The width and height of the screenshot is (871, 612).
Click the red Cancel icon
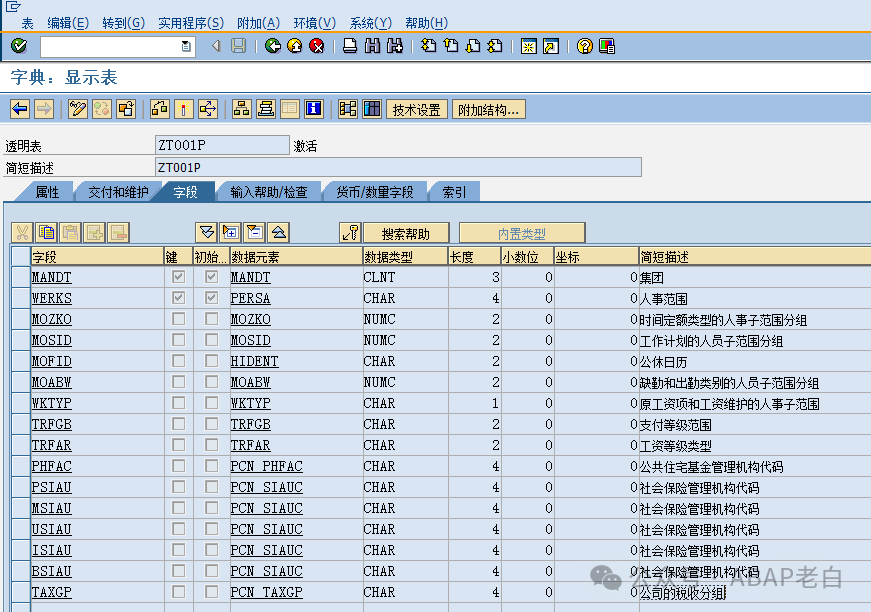pyautogui.click(x=317, y=46)
